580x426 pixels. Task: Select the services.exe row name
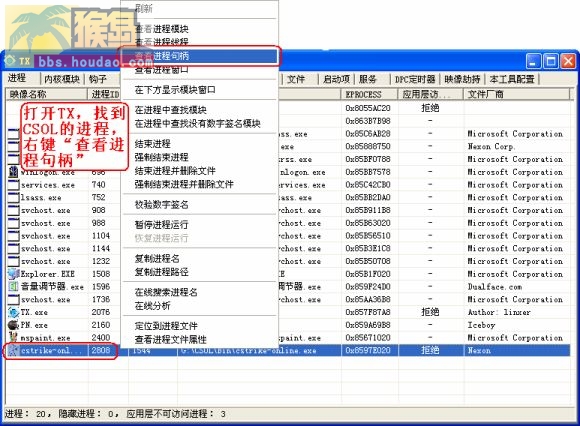[48, 185]
